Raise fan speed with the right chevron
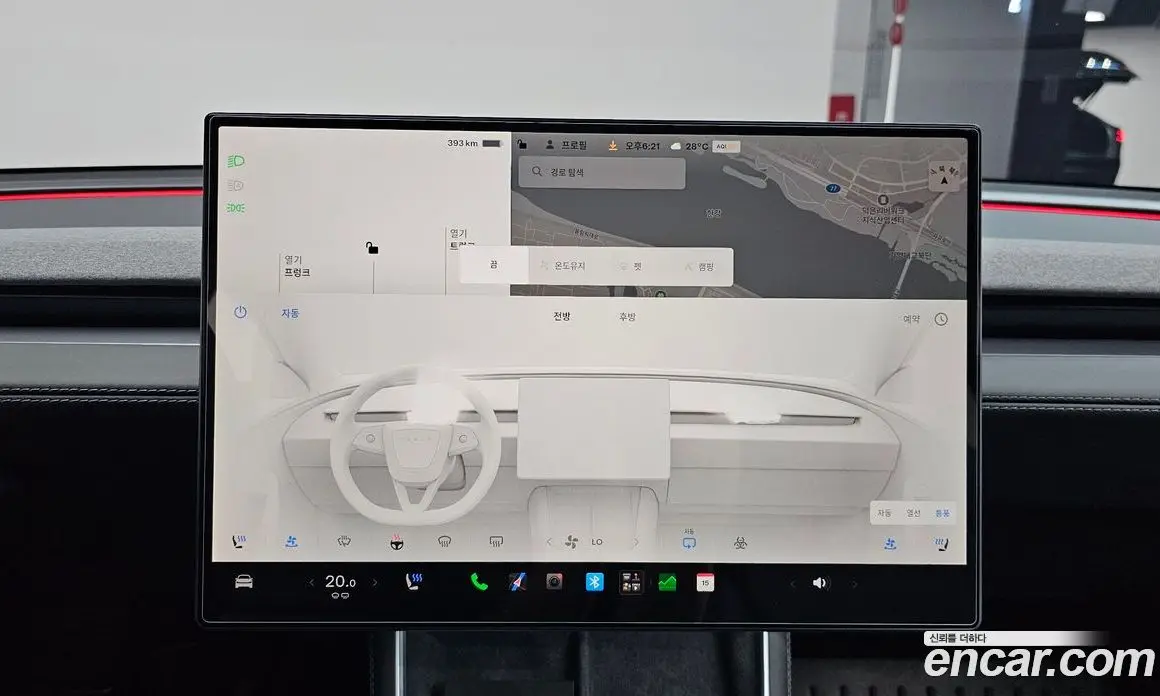The width and height of the screenshot is (1160, 696). click(636, 542)
